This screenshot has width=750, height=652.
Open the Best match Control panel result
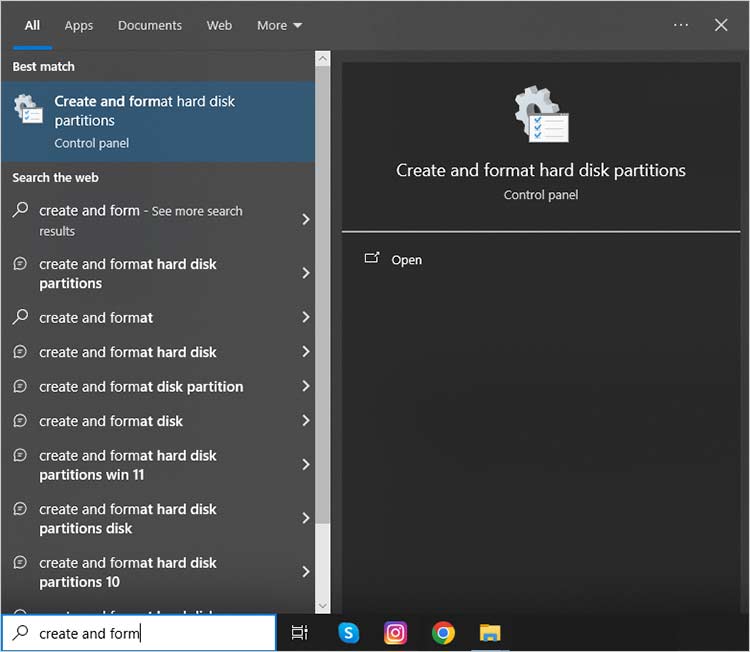(158, 121)
